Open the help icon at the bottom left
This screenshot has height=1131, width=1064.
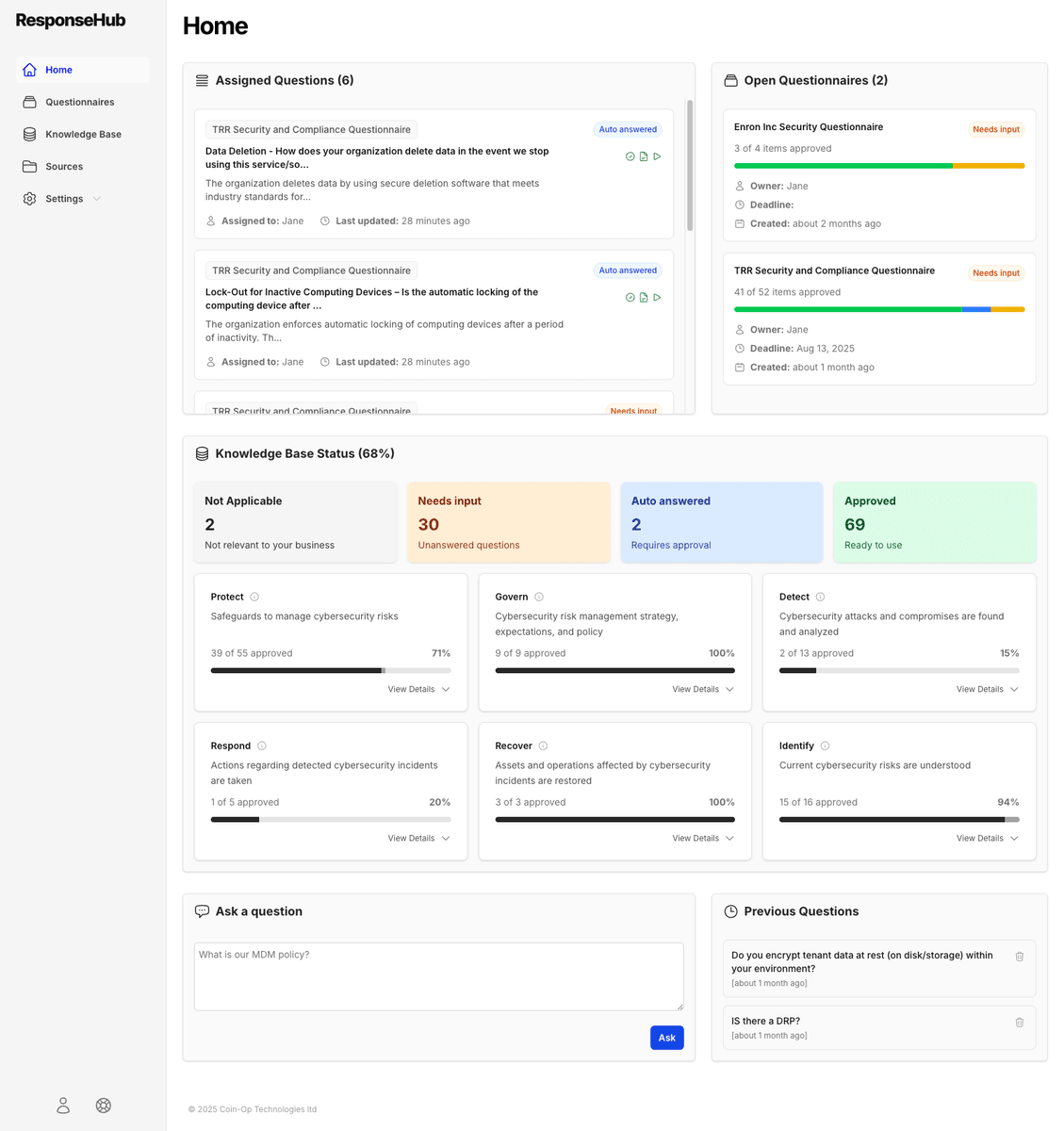click(103, 1105)
